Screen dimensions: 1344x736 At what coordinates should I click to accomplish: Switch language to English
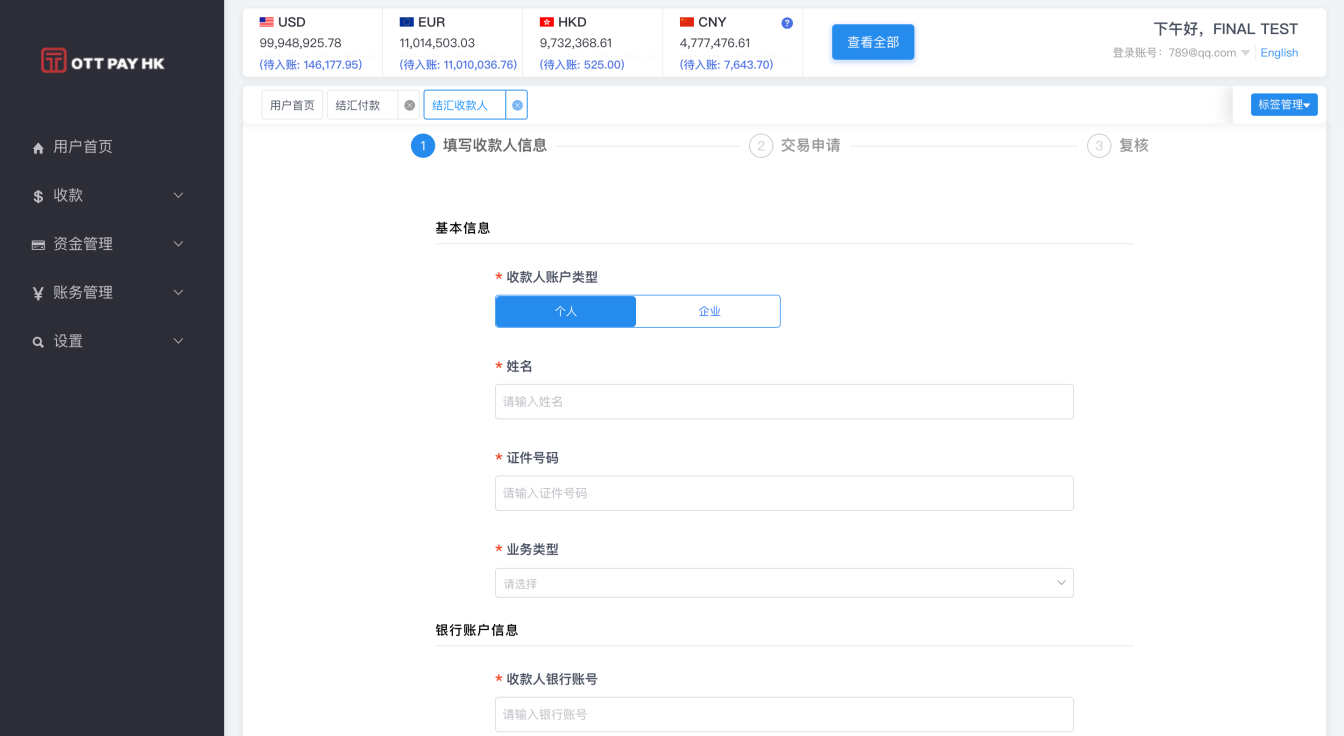(1279, 53)
